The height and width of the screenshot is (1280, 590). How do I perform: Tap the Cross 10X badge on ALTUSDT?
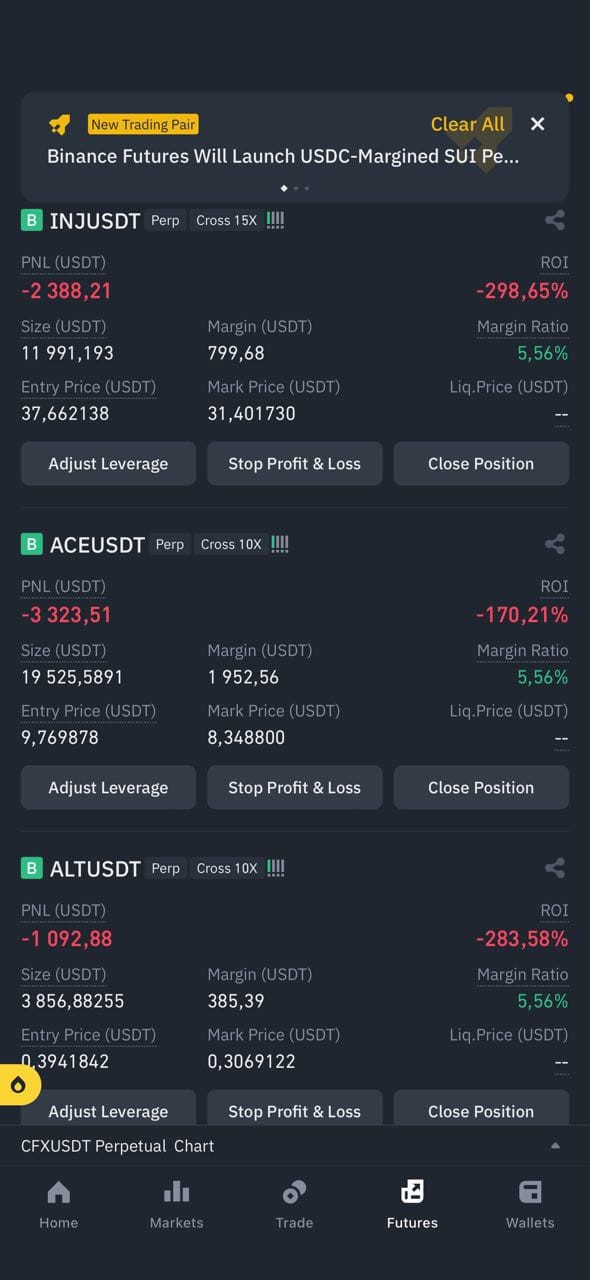227,868
